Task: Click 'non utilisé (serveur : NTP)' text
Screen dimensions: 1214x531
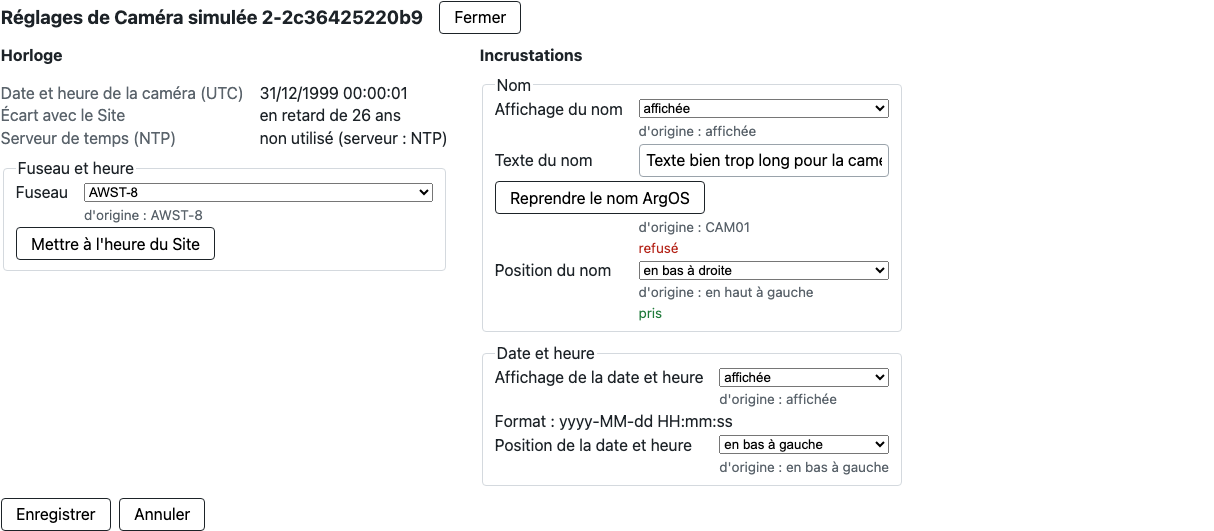Action: [x=353, y=138]
